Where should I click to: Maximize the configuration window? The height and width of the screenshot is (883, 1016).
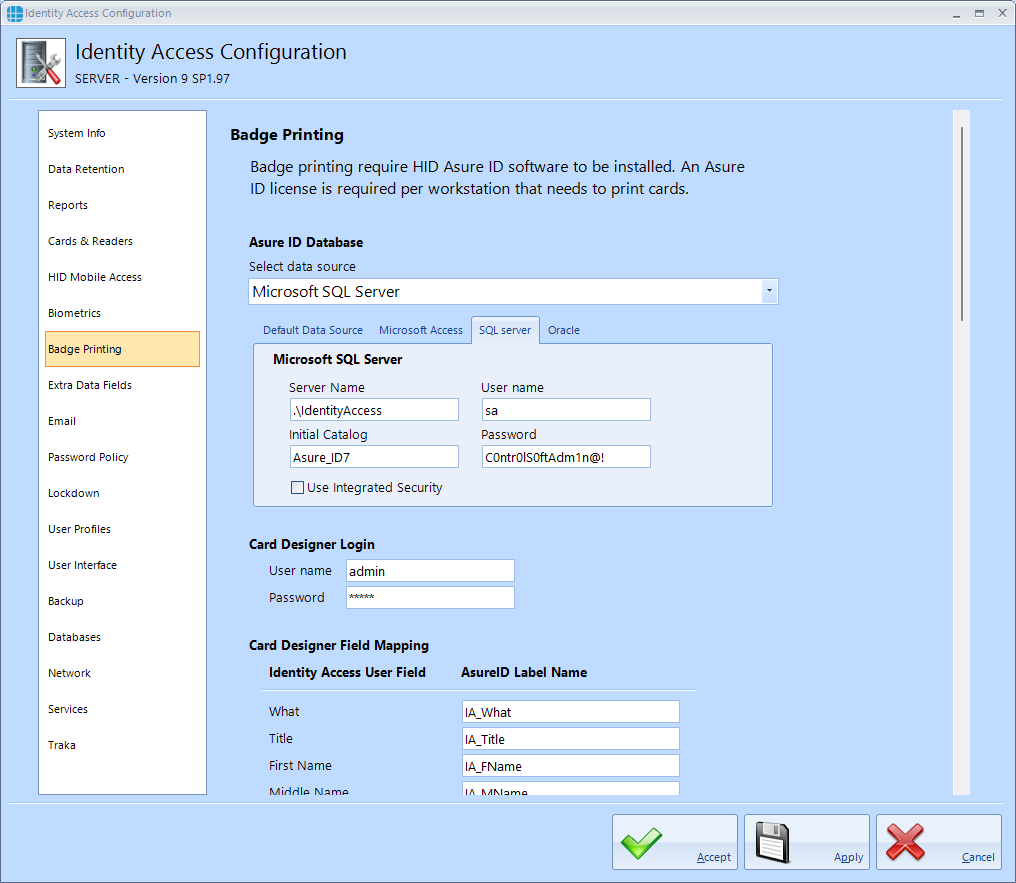[979, 13]
